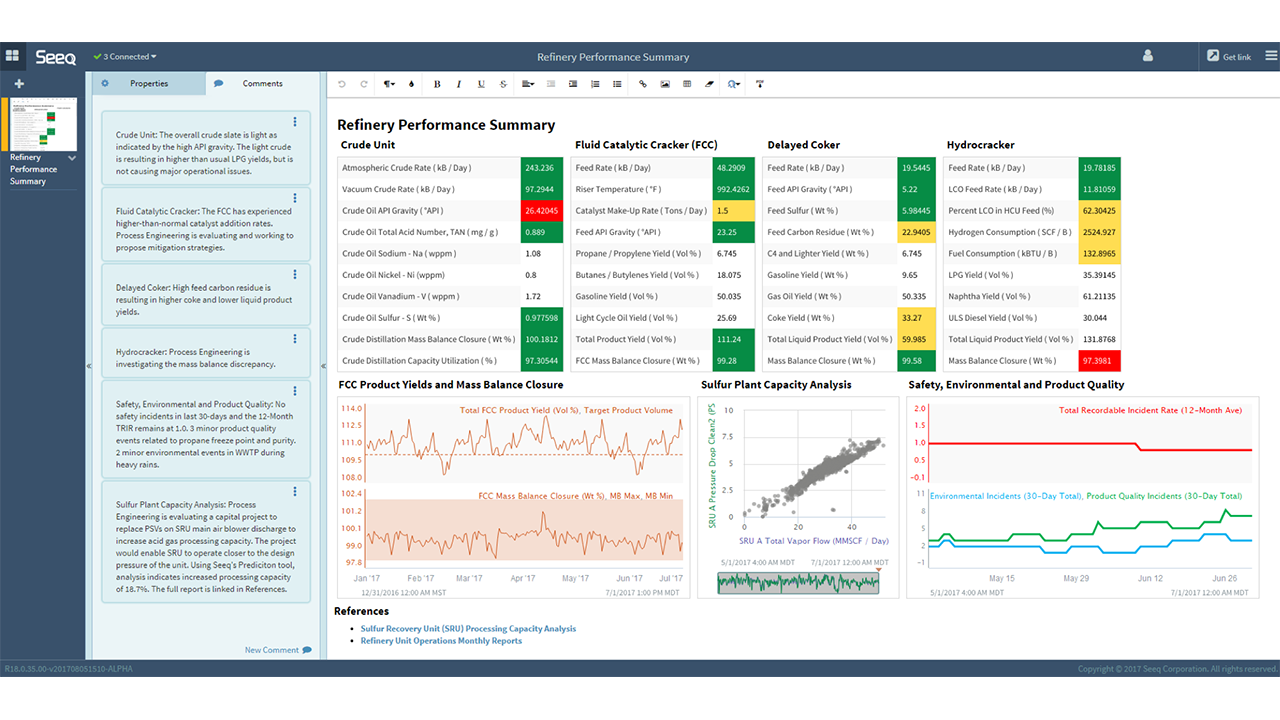Insert an image into the document
The width and height of the screenshot is (1280, 720).
(665, 84)
